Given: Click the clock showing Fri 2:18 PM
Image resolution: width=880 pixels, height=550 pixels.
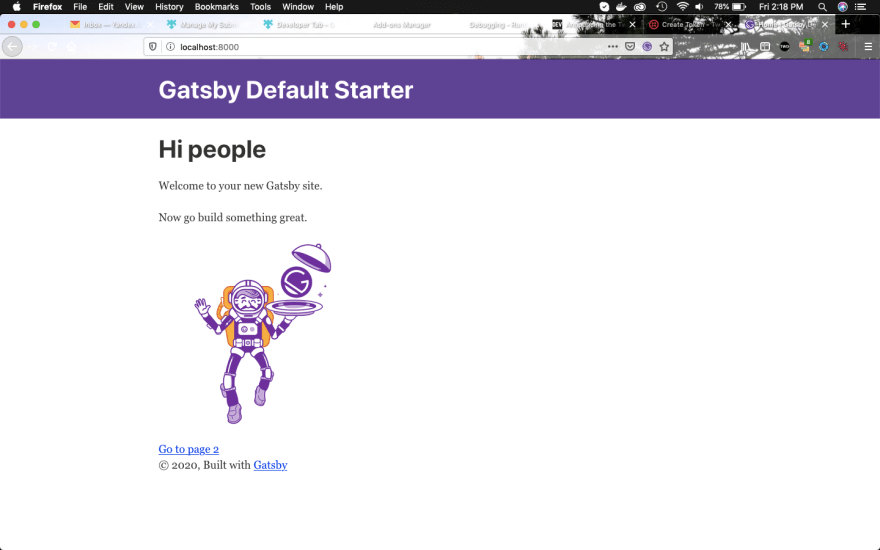Looking at the screenshot, I should coord(781,7).
